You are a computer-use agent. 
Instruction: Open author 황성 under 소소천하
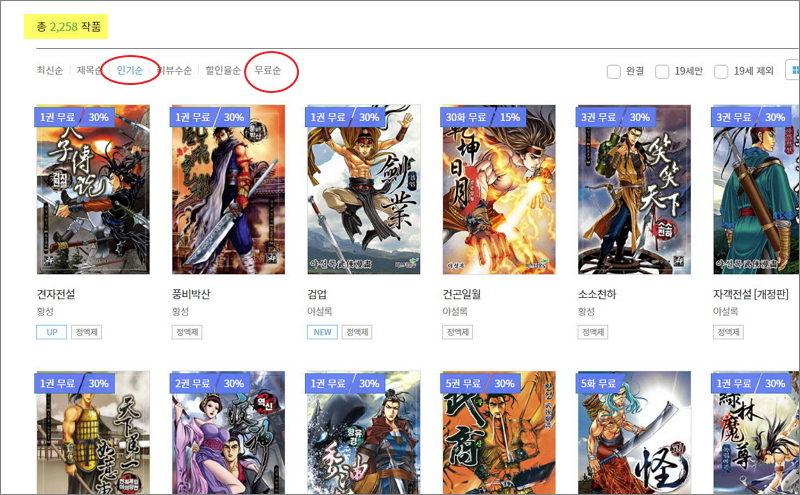point(586,311)
